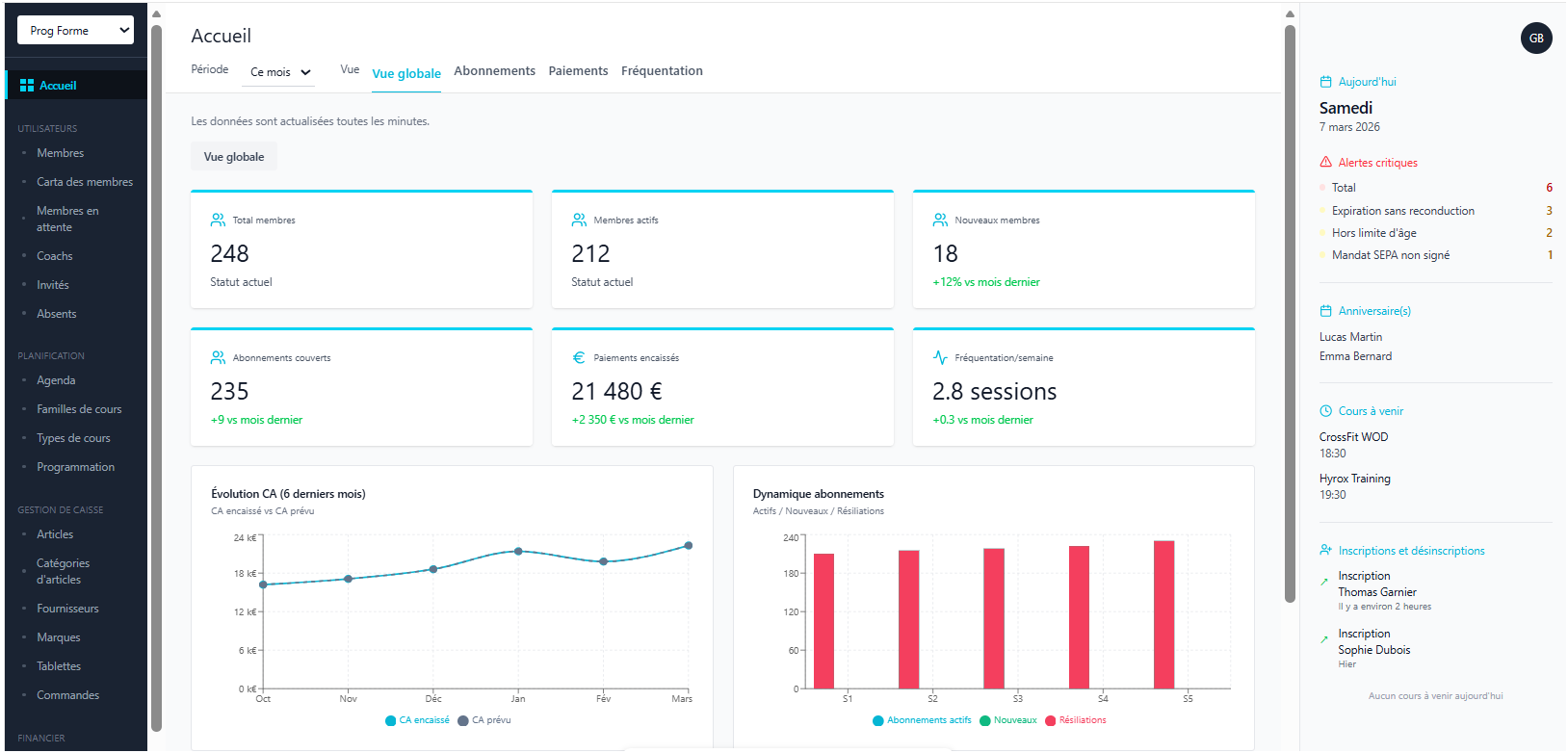This screenshot has width=1568, height=753.
Task: Toggle the CA prévu legend entry
Action: tap(484, 720)
